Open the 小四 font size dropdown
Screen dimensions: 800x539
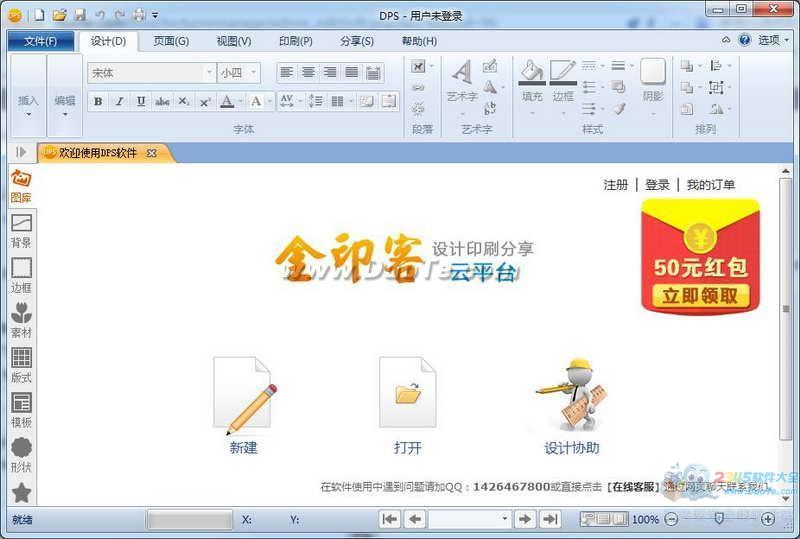[x=253, y=72]
